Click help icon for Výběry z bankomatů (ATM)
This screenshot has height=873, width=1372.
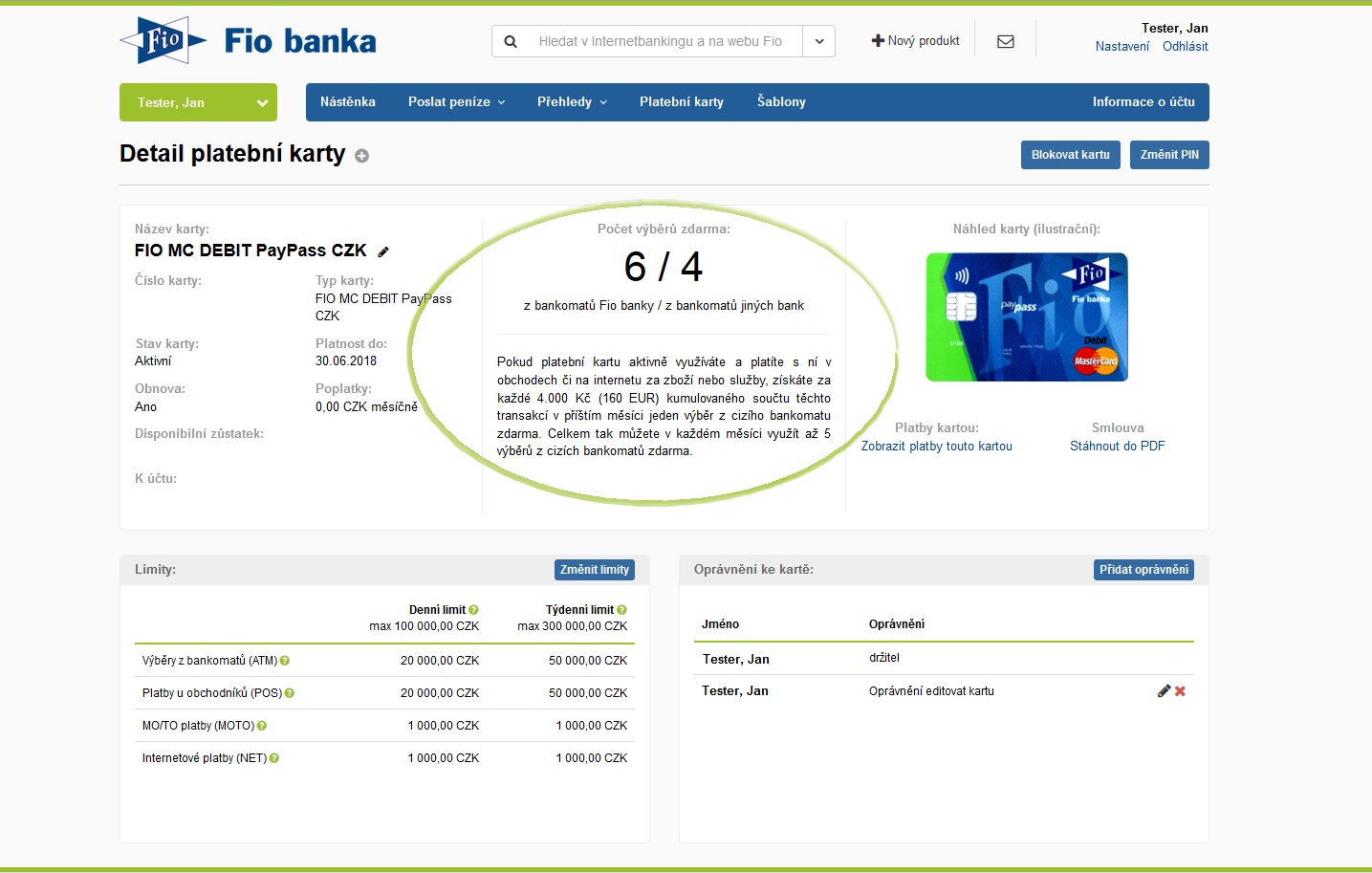coord(285,661)
